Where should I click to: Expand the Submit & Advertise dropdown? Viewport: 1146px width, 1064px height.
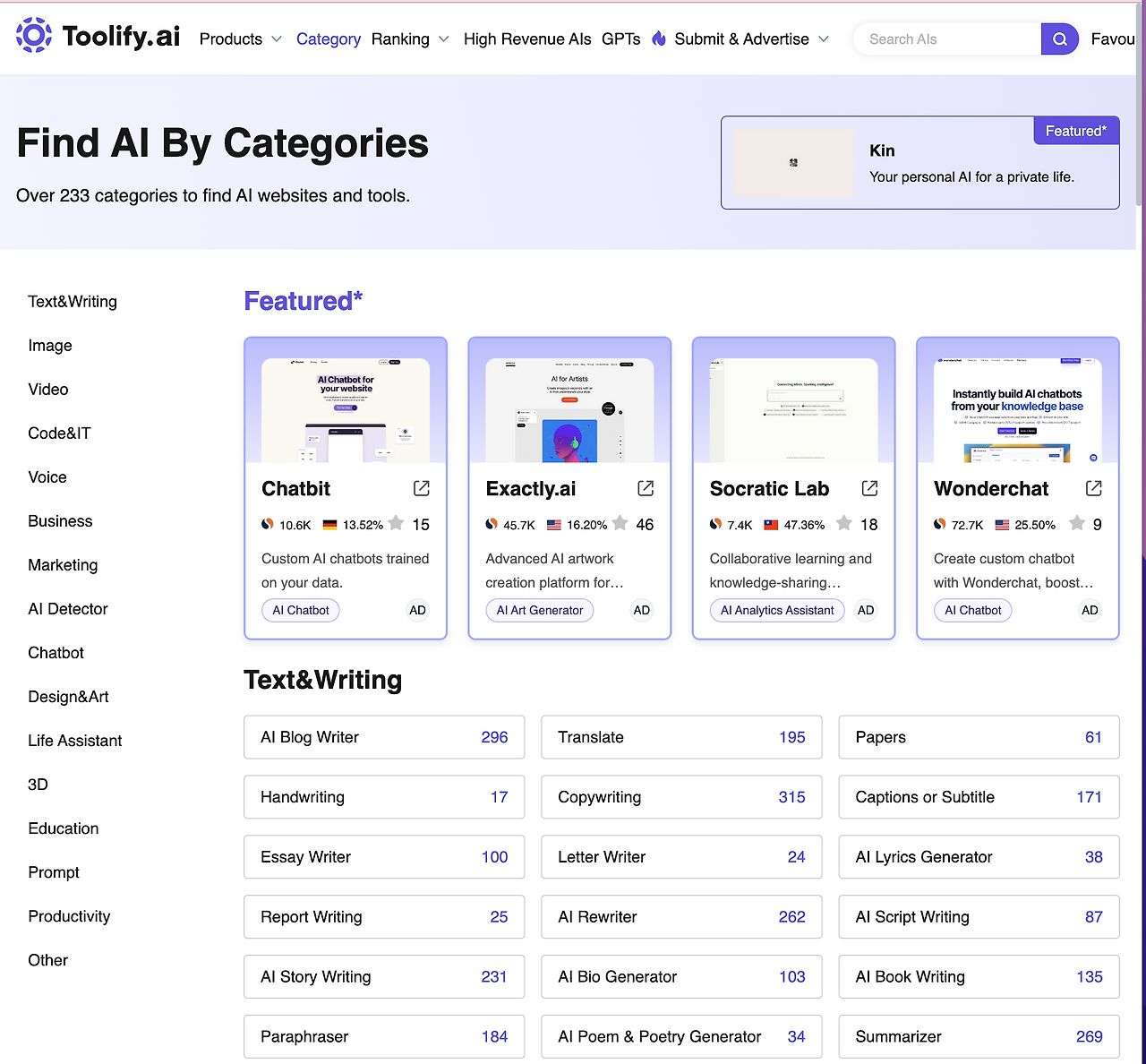coord(751,39)
